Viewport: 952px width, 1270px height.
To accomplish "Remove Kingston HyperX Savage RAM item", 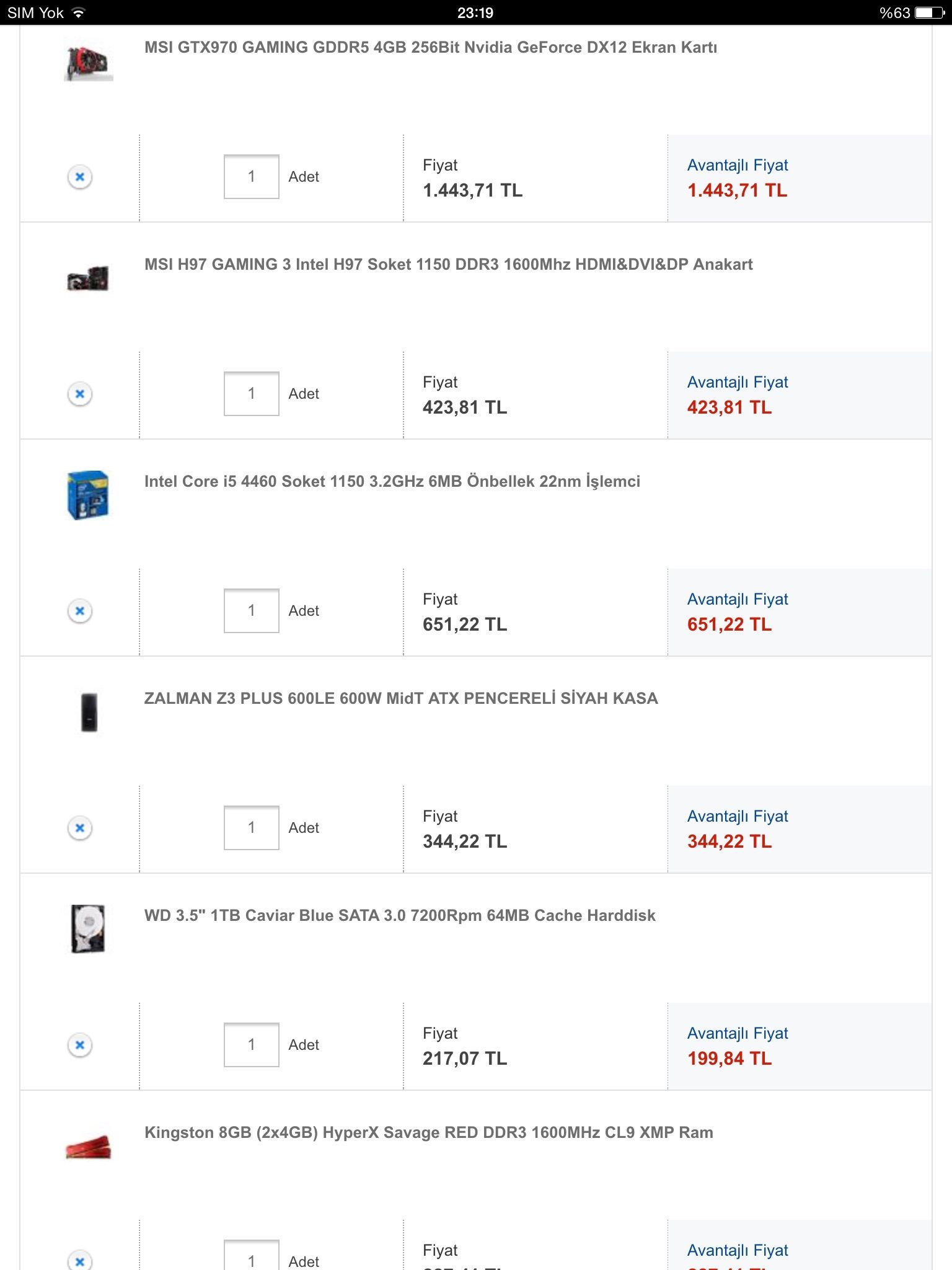I will coord(80,1261).
